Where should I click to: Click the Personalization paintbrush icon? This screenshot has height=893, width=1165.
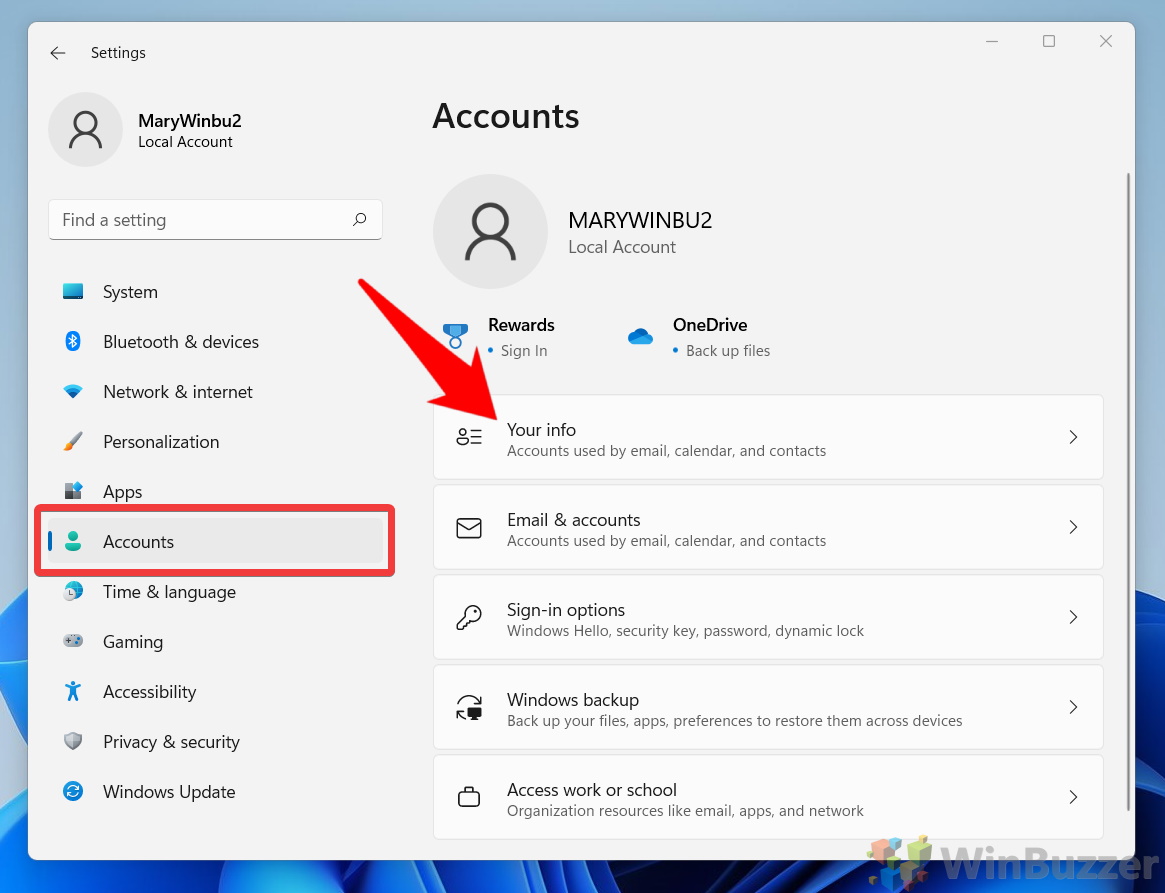(73, 442)
